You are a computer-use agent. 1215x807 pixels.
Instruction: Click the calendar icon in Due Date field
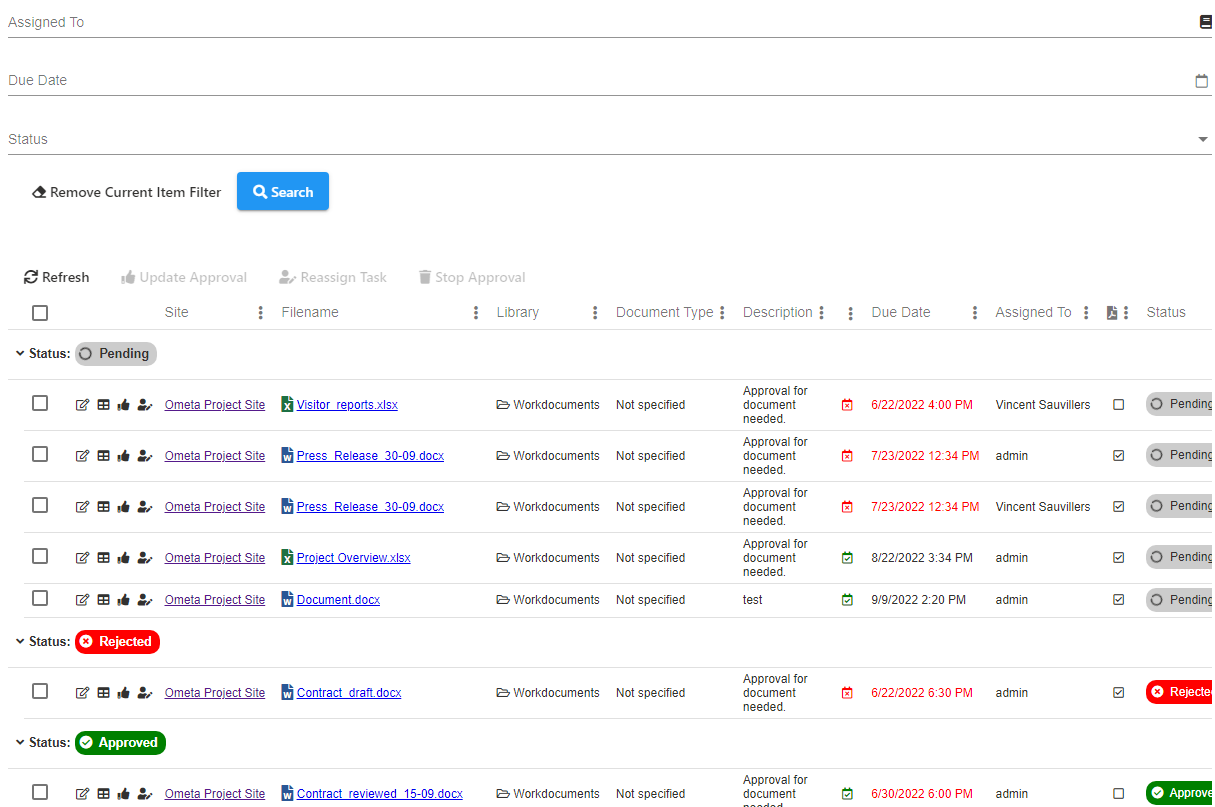point(1202,81)
